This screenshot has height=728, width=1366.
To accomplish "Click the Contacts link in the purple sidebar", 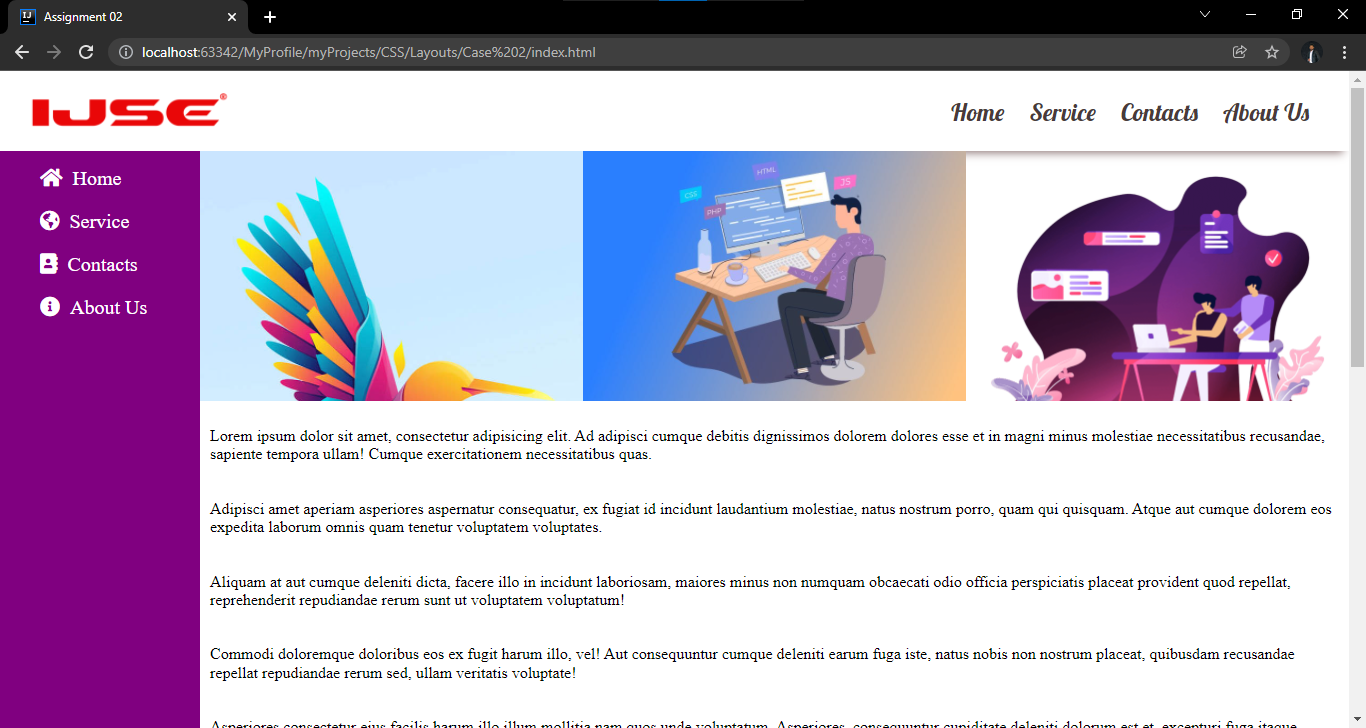I will tap(102, 265).
